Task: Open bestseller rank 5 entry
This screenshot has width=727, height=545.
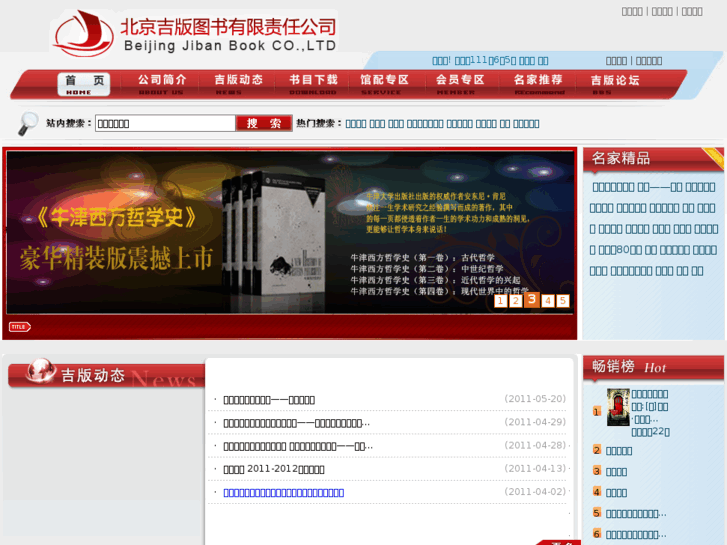Action: tap(636, 513)
